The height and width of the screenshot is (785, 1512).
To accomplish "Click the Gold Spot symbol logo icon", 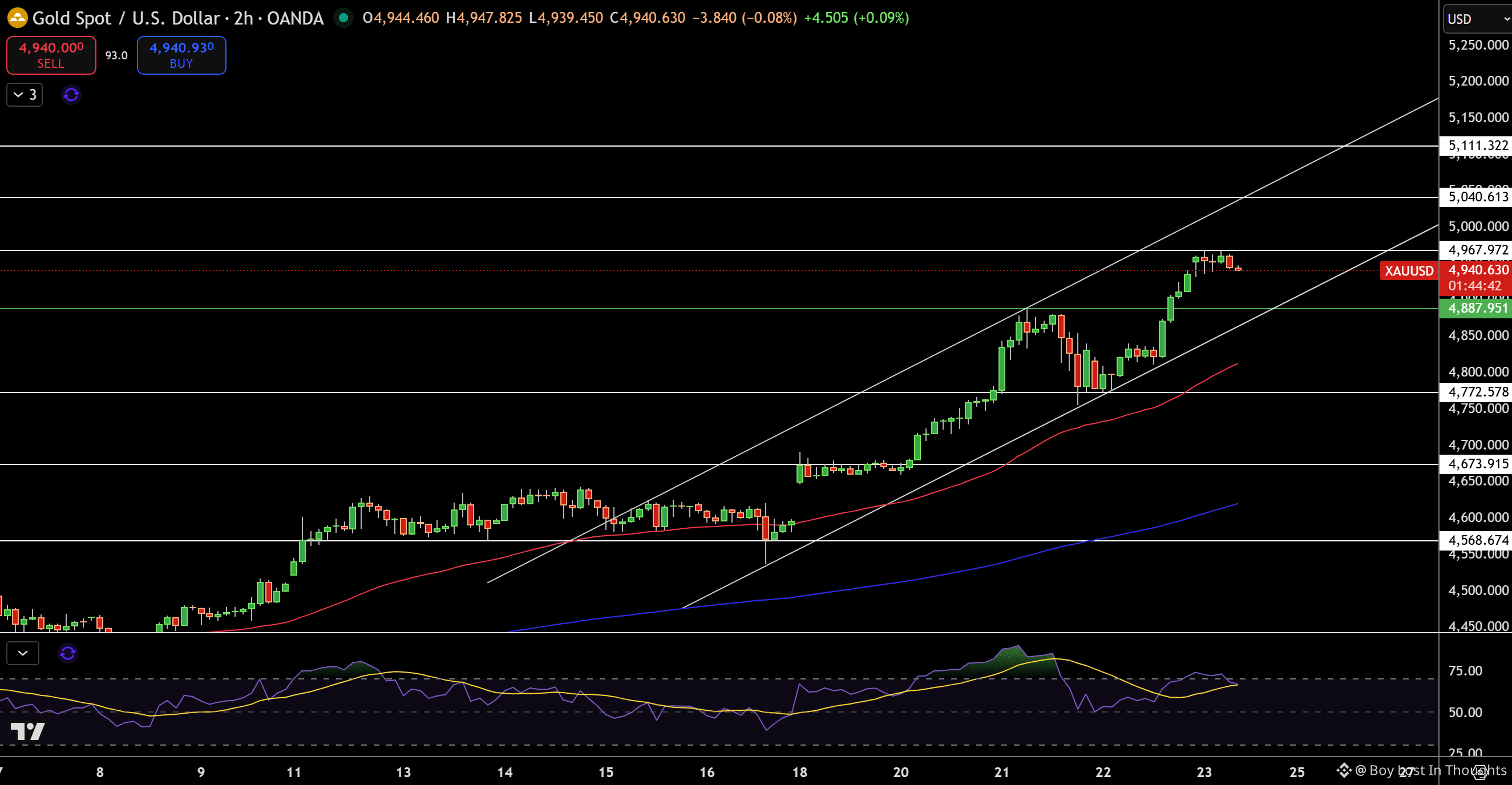I will click(17, 18).
